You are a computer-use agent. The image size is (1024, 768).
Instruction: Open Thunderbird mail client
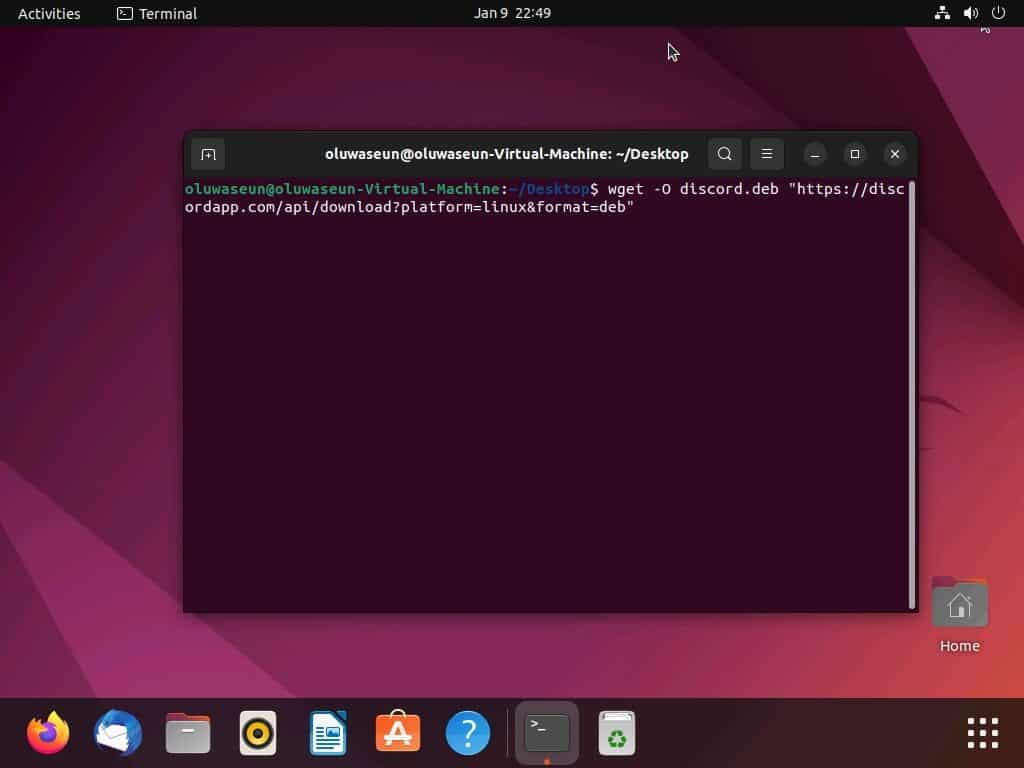point(117,732)
